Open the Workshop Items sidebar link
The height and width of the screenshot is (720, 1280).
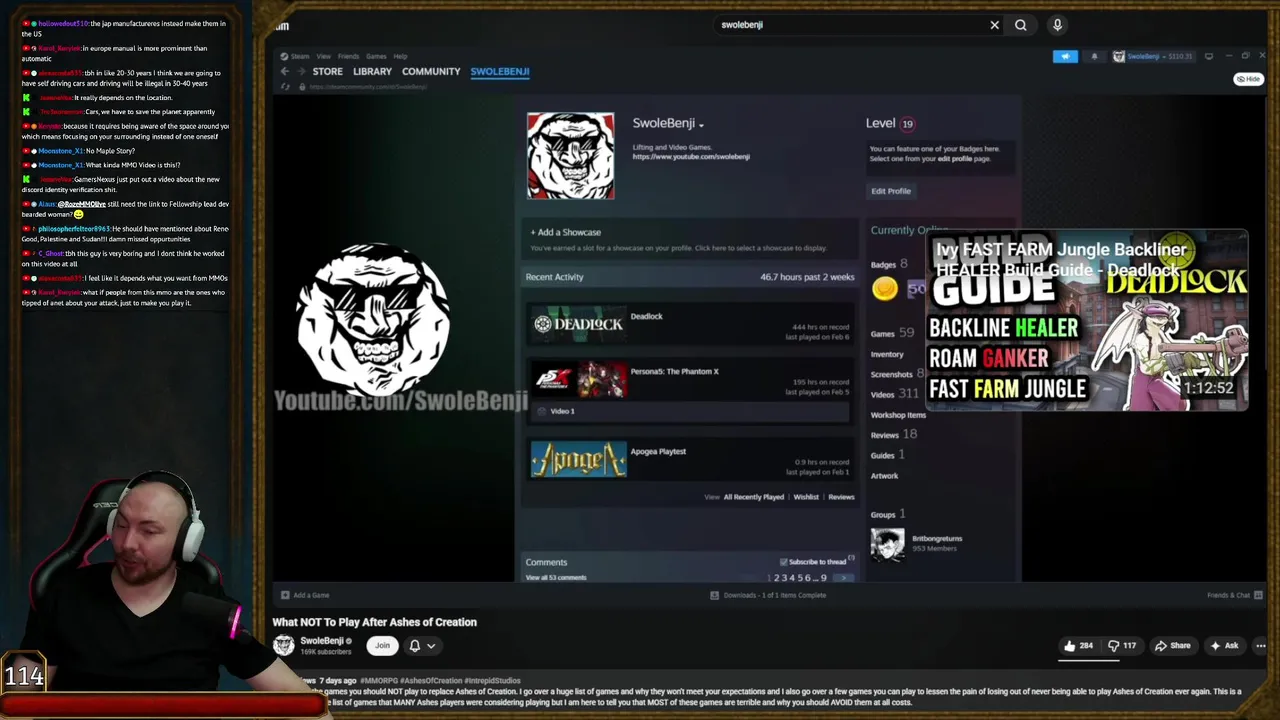pyautogui.click(x=898, y=415)
